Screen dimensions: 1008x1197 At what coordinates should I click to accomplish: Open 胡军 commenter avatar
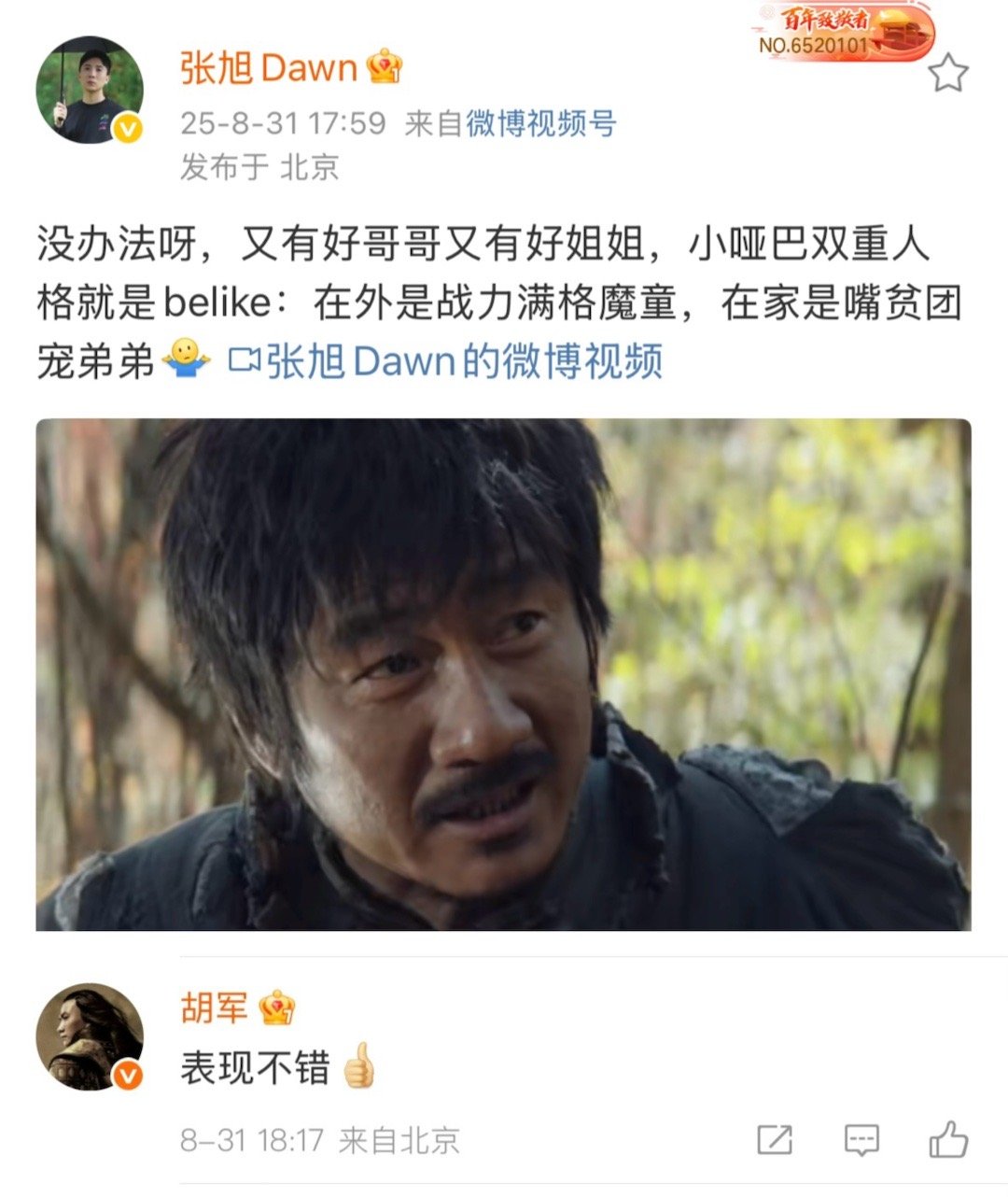90,1036
